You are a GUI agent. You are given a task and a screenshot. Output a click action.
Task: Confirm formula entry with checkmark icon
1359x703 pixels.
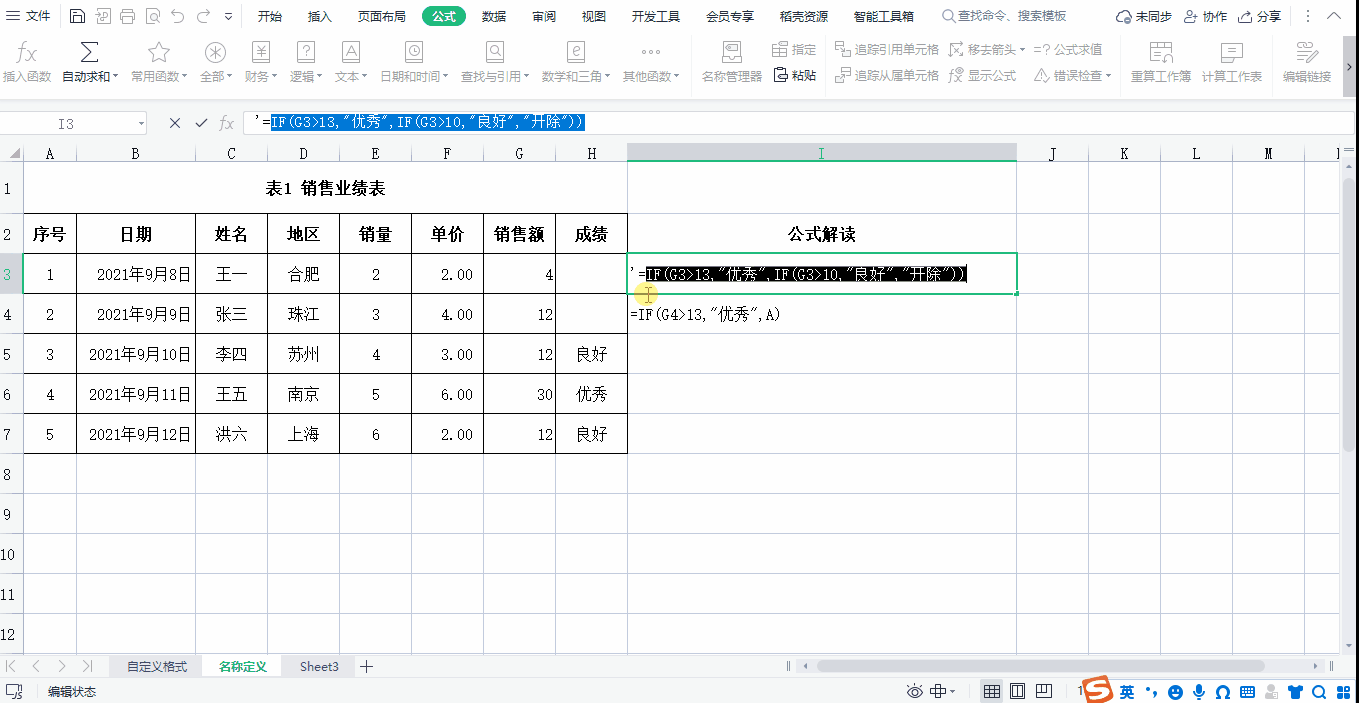click(x=201, y=123)
